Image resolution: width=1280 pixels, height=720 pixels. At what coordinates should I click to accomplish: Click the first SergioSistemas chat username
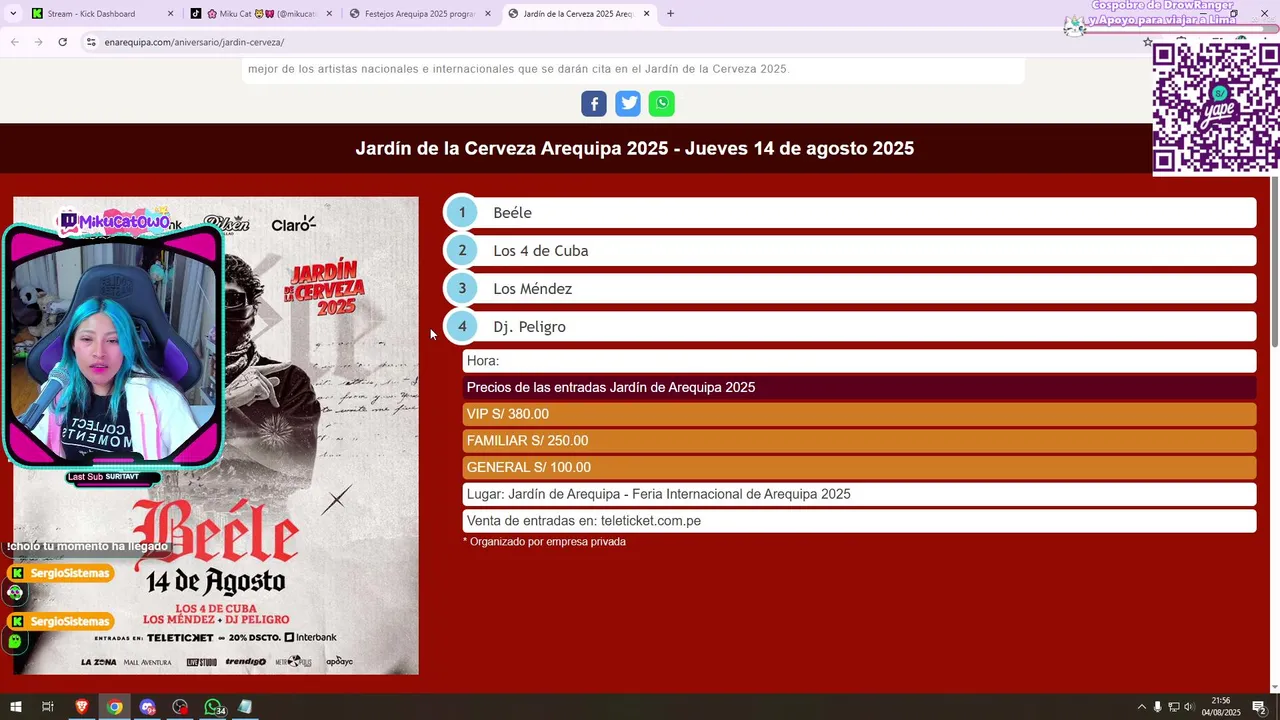click(x=70, y=573)
